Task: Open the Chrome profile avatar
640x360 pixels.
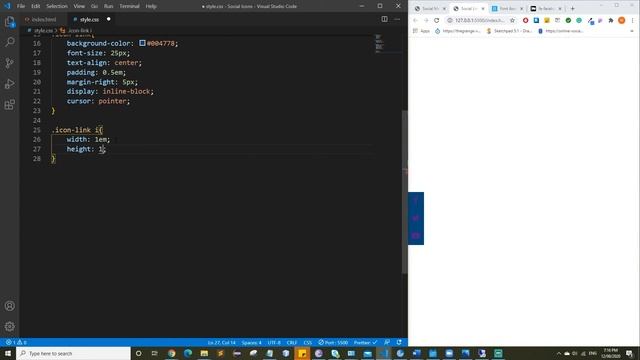Action: [621, 20]
